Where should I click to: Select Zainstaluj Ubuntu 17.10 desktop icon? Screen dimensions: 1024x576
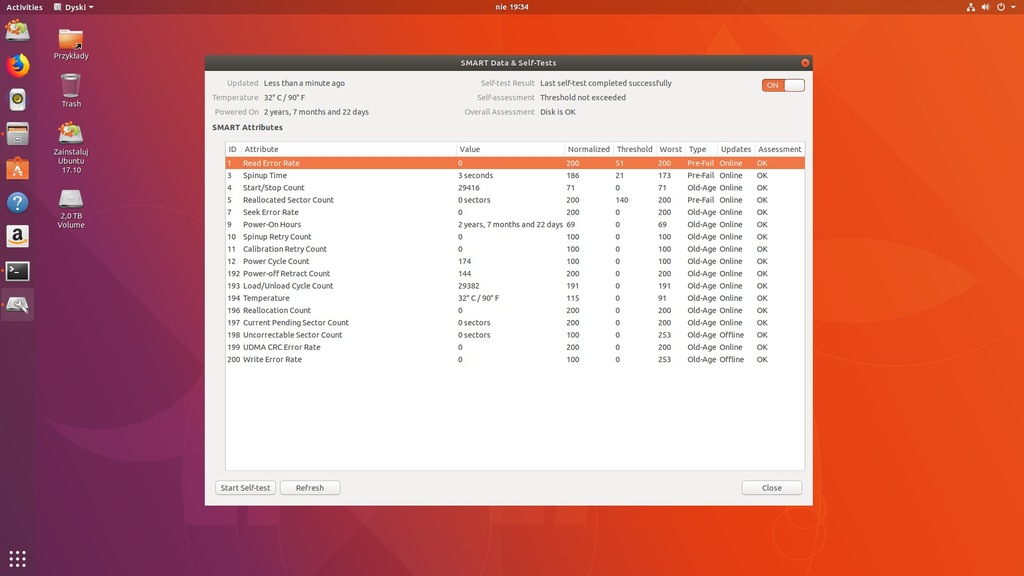[x=71, y=148]
